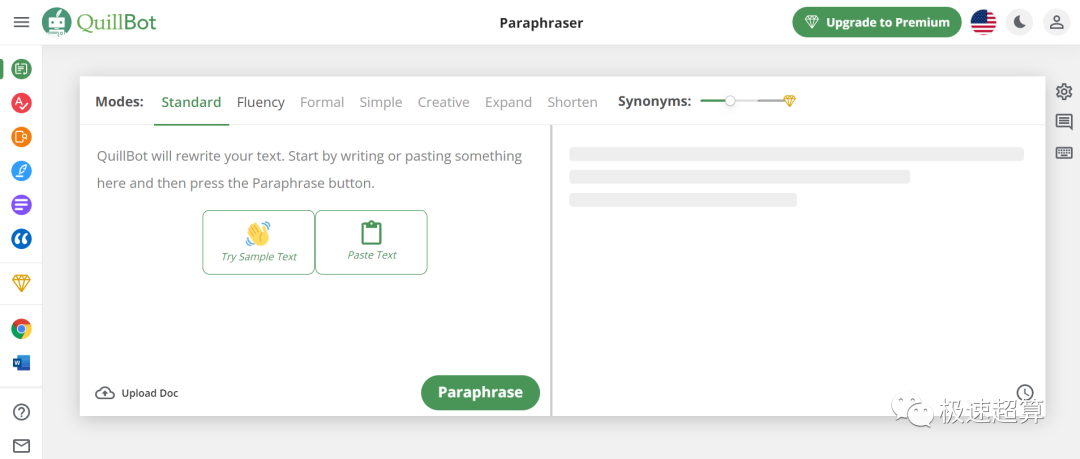Viewport: 1080px width, 459px height.
Task: Toggle dark mode moon icon
Action: [x=1019, y=22]
